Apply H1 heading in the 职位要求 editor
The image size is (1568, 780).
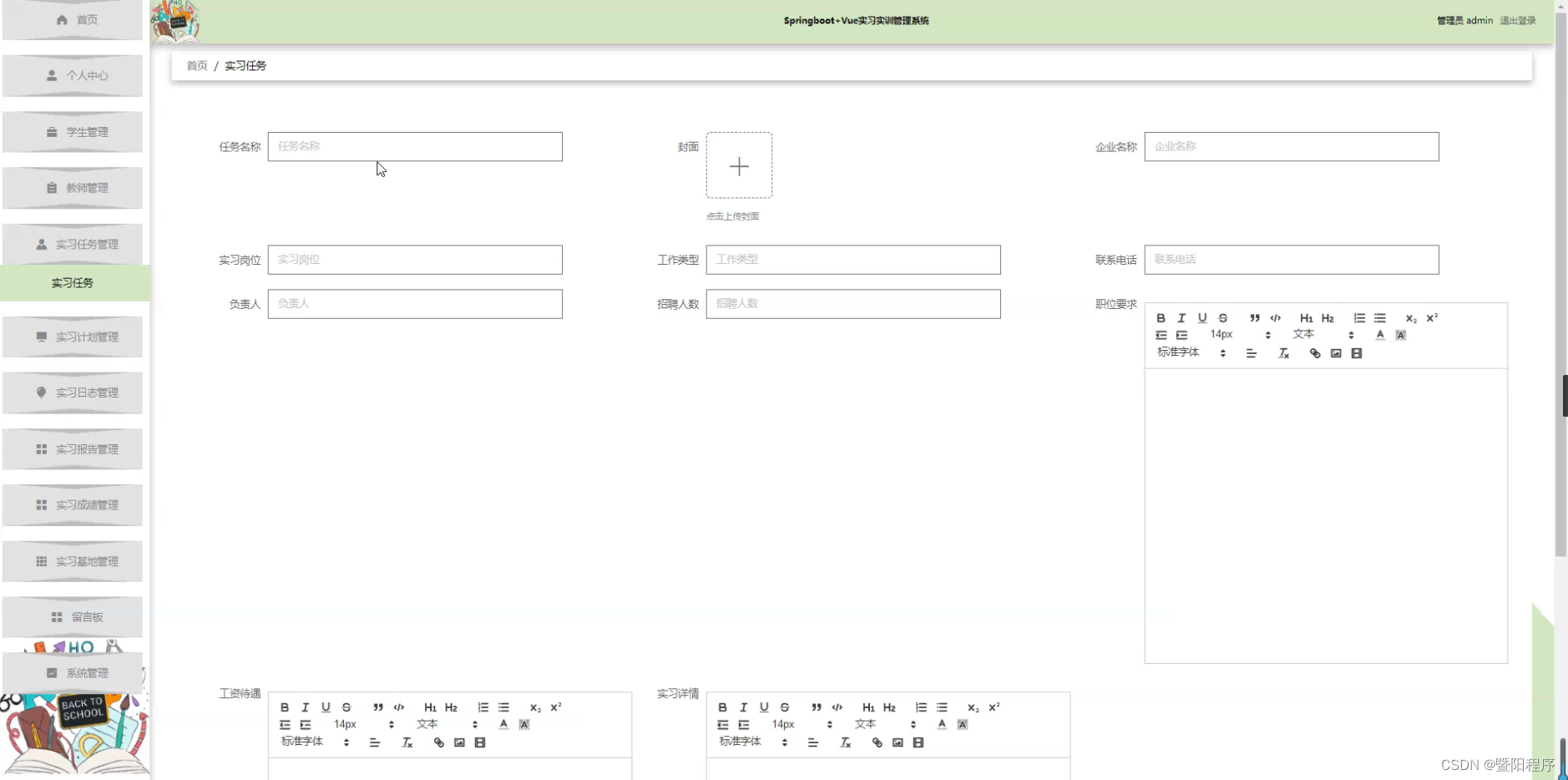tap(1306, 318)
